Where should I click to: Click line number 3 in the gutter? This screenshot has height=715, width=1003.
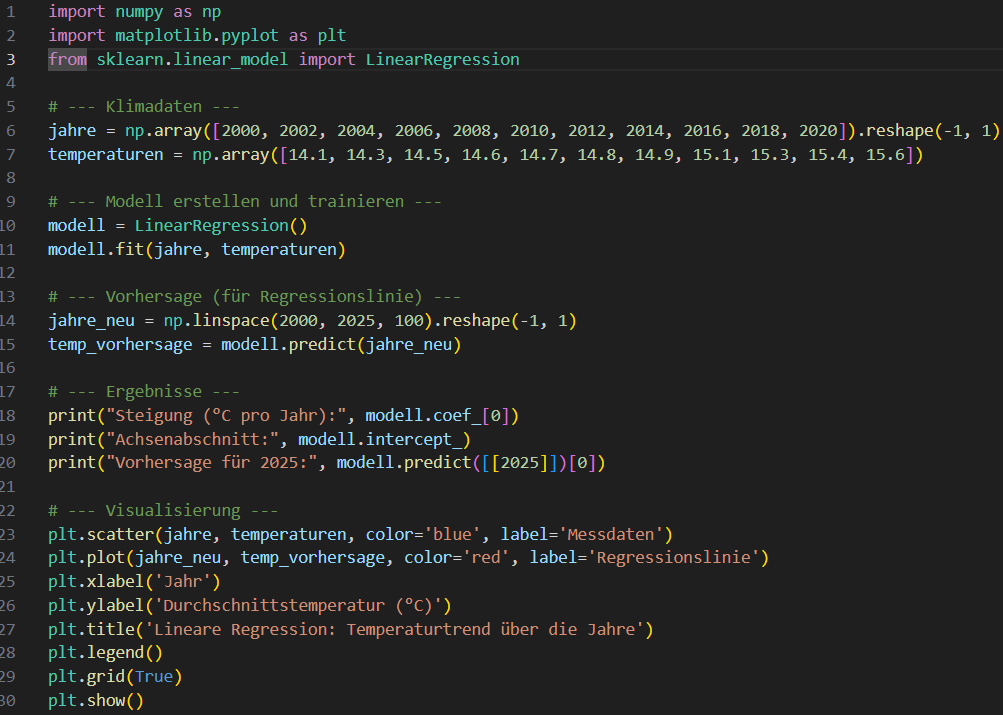tap(10, 60)
